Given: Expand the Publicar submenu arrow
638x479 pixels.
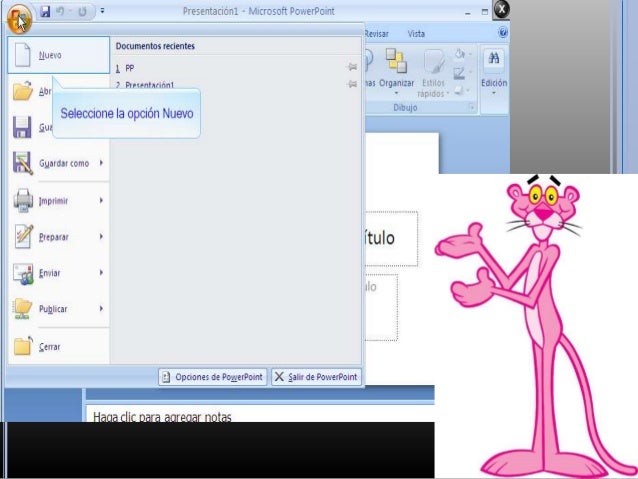Looking at the screenshot, I should [x=101, y=308].
